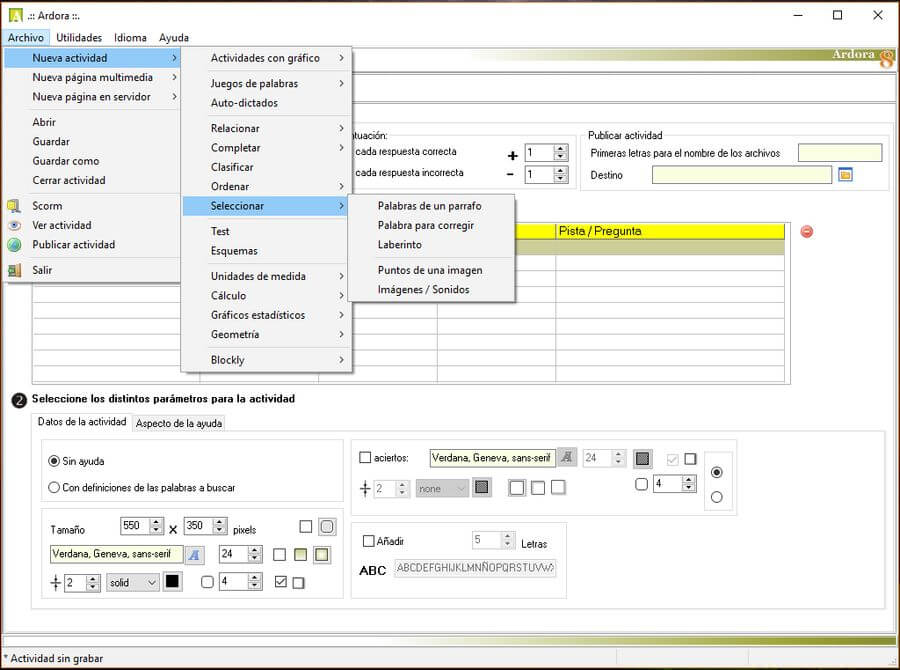Open the Utilidades menu

click(x=79, y=37)
